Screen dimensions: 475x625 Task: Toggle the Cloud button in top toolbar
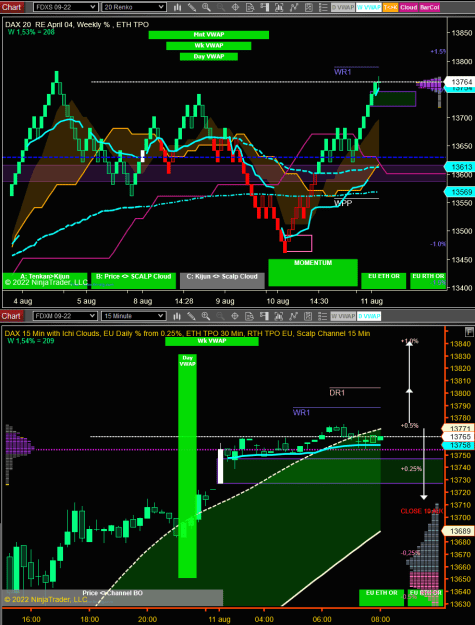tap(408, 7)
